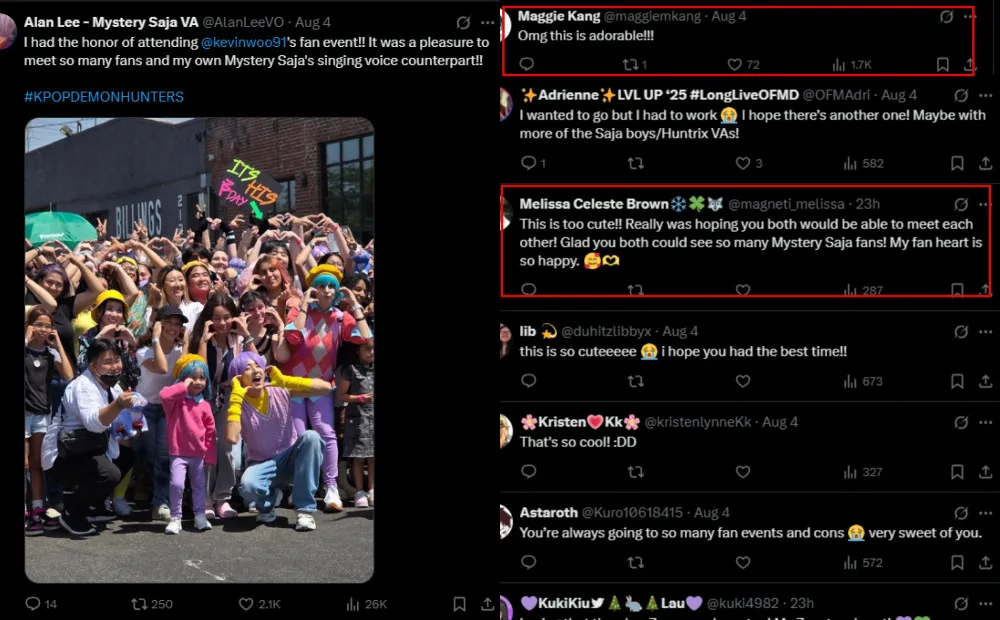Viewport: 1000px width, 620px height.
Task: Reply to Alan Lee's main post
Action: tap(33, 604)
